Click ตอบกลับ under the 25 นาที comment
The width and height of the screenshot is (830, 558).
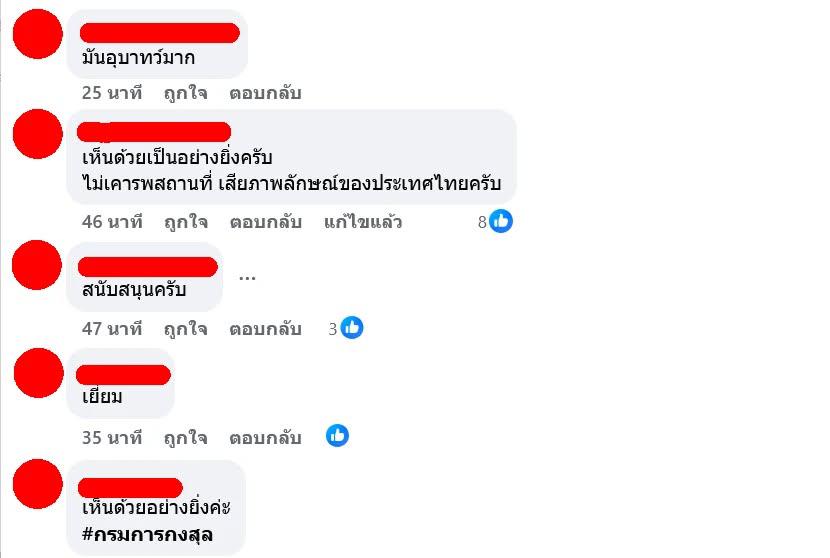click(x=265, y=93)
